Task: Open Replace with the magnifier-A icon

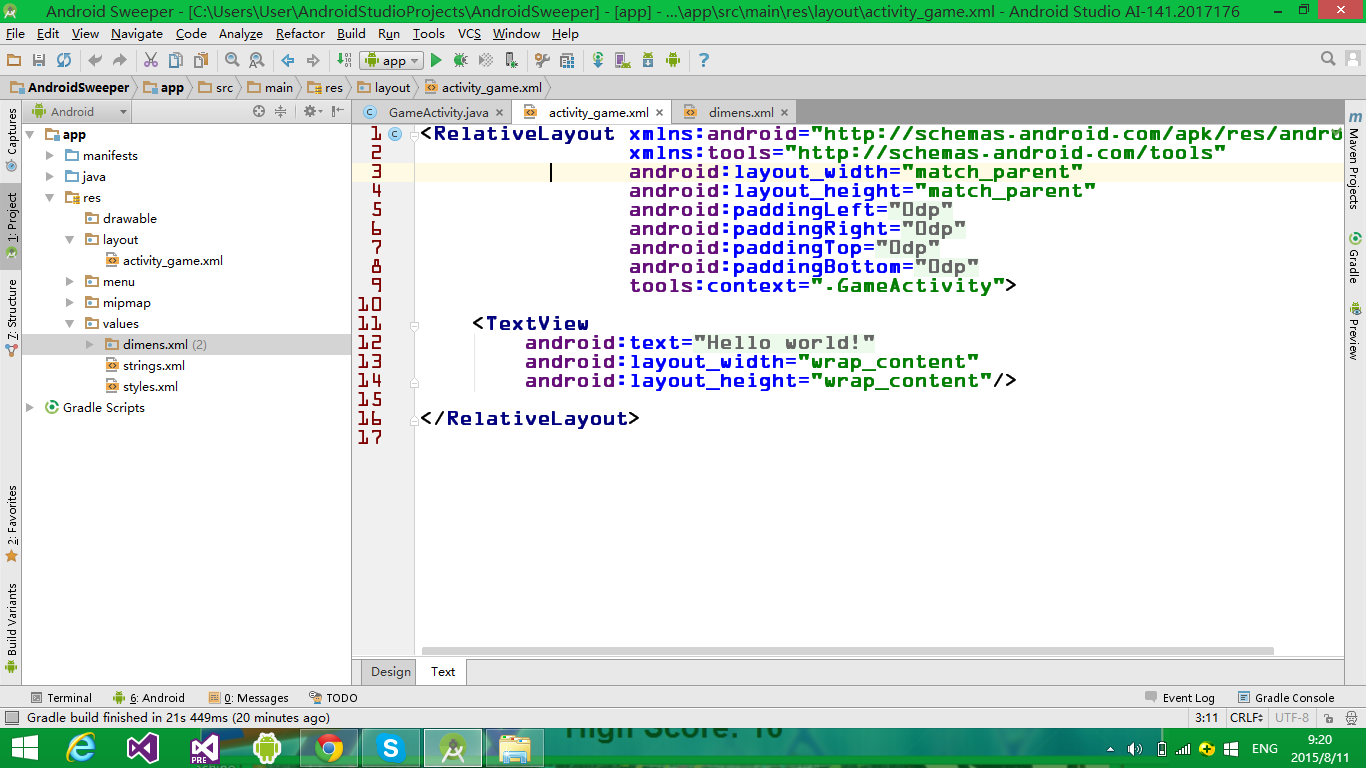Action: coord(257,60)
